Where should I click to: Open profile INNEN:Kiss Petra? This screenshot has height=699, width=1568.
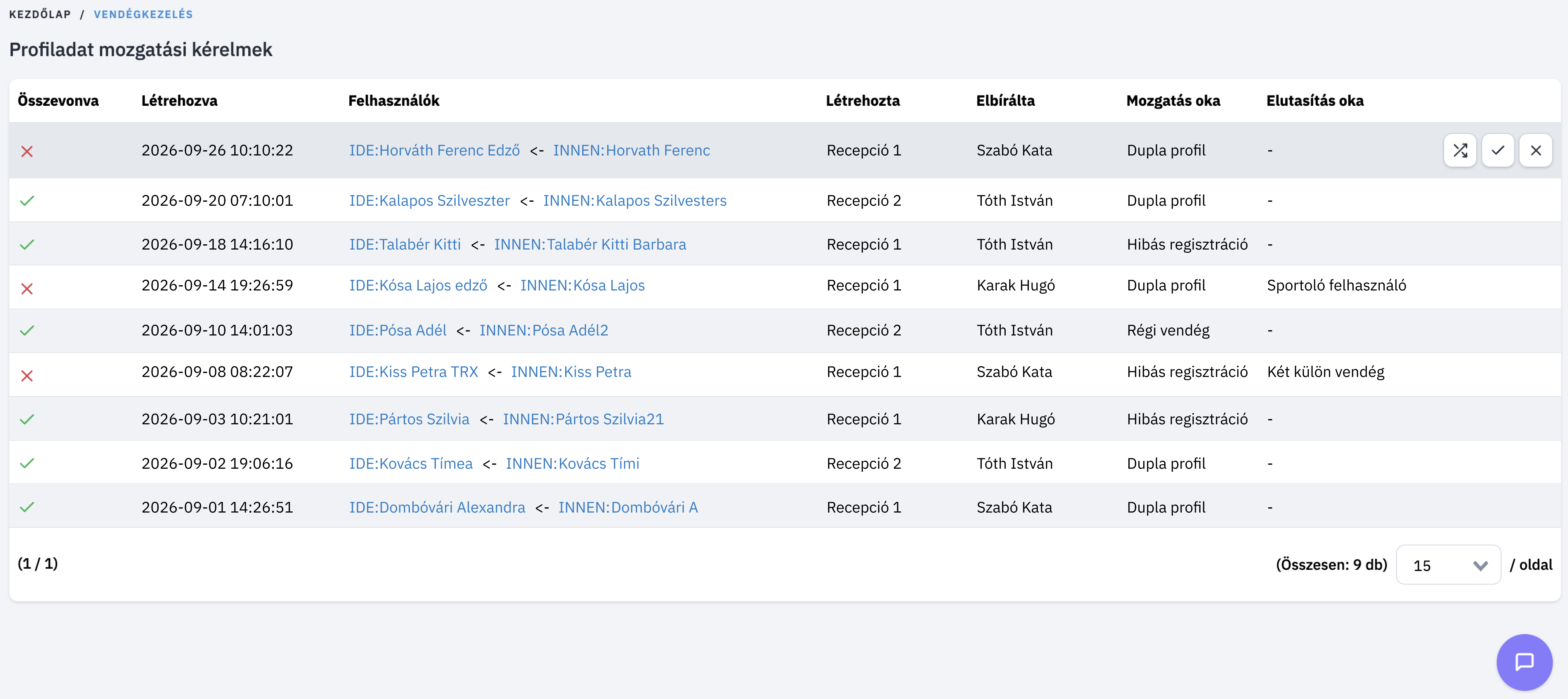[x=571, y=371]
